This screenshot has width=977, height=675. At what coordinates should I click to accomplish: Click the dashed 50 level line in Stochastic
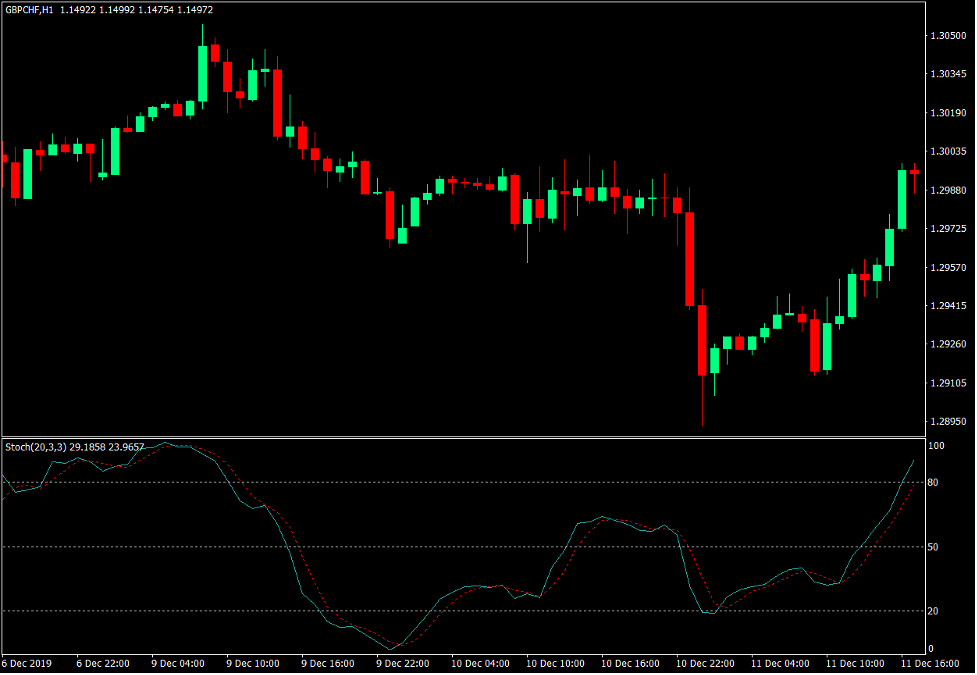pos(450,545)
